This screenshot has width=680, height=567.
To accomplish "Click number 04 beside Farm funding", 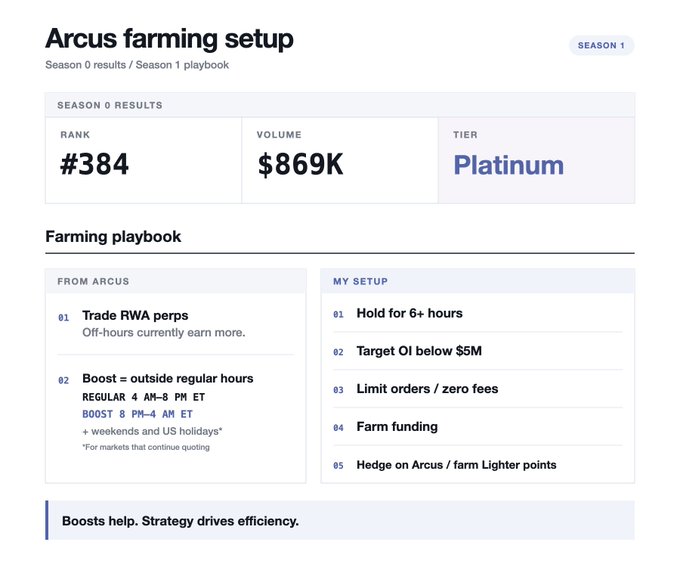I will tap(338, 428).
